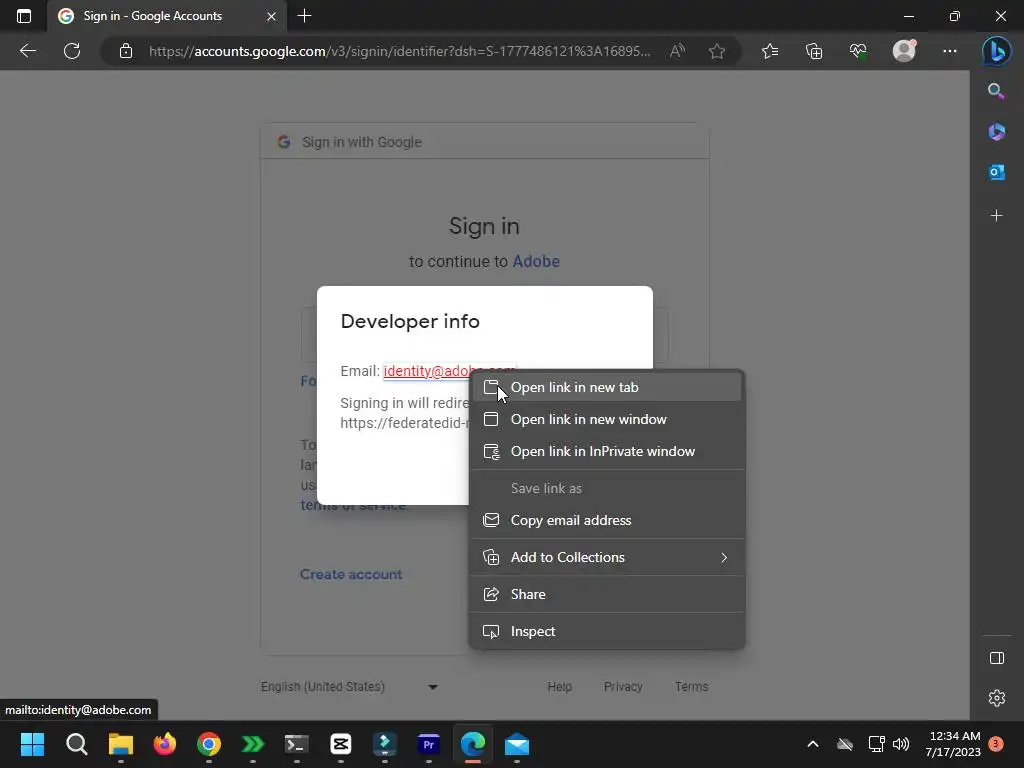Add a new sidebar app

(997, 216)
